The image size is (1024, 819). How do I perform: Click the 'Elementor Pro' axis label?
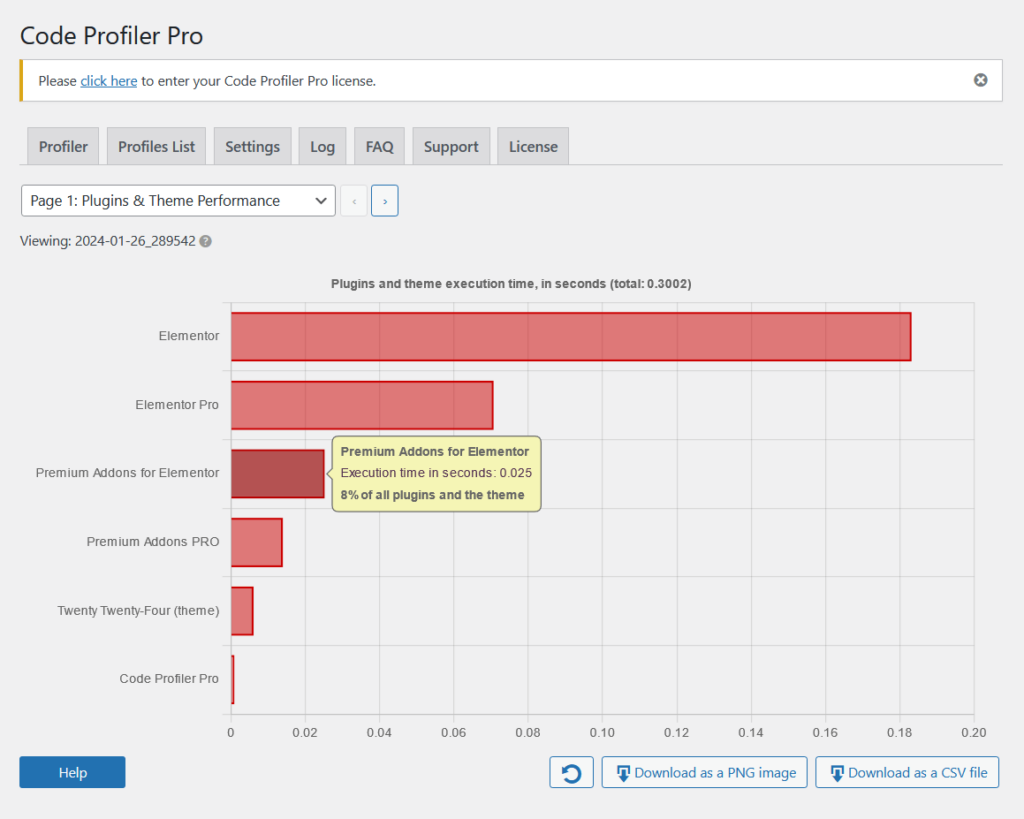click(x=177, y=405)
